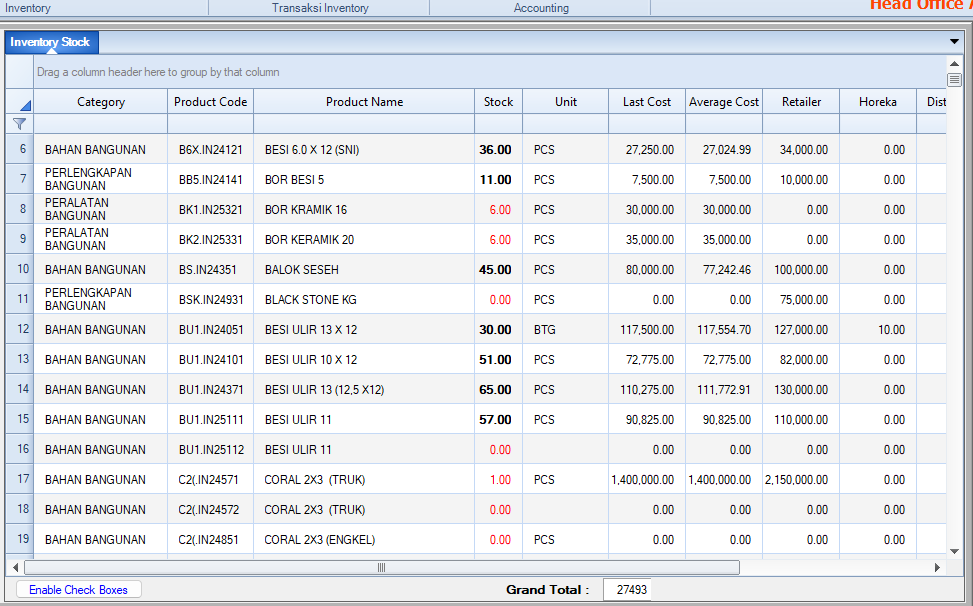Viewport: 973px width, 606px height.
Task: Open the tab list dropdown arrow
Action: pyautogui.click(x=954, y=42)
